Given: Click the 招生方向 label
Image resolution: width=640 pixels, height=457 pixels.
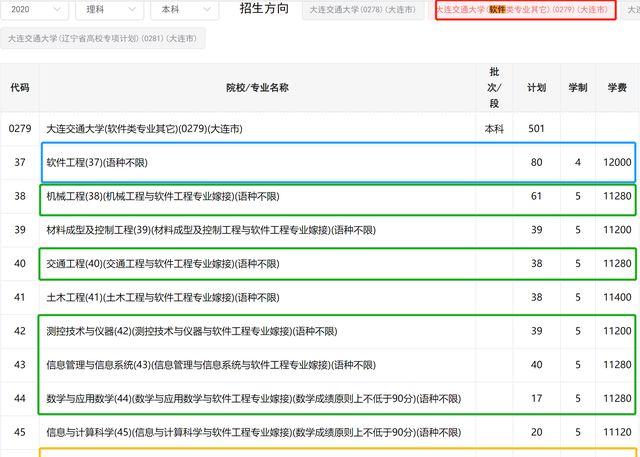Looking at the screenshot, I should click(x=264, y=8).
